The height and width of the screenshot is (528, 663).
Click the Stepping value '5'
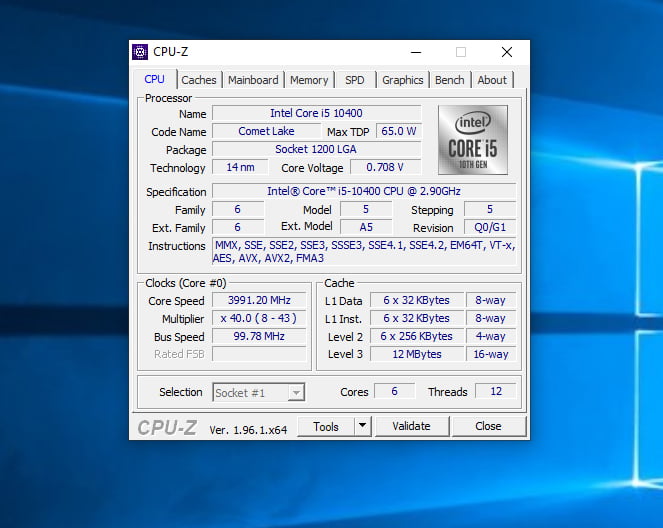tap(490, 209)
